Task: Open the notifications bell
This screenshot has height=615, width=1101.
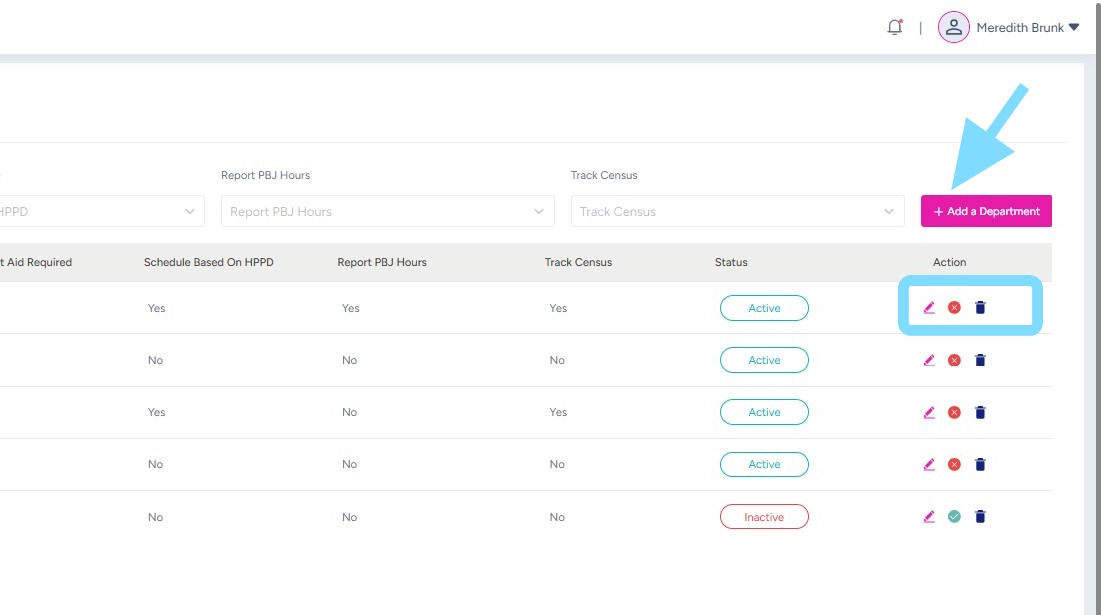Action: tap(894, 28)
